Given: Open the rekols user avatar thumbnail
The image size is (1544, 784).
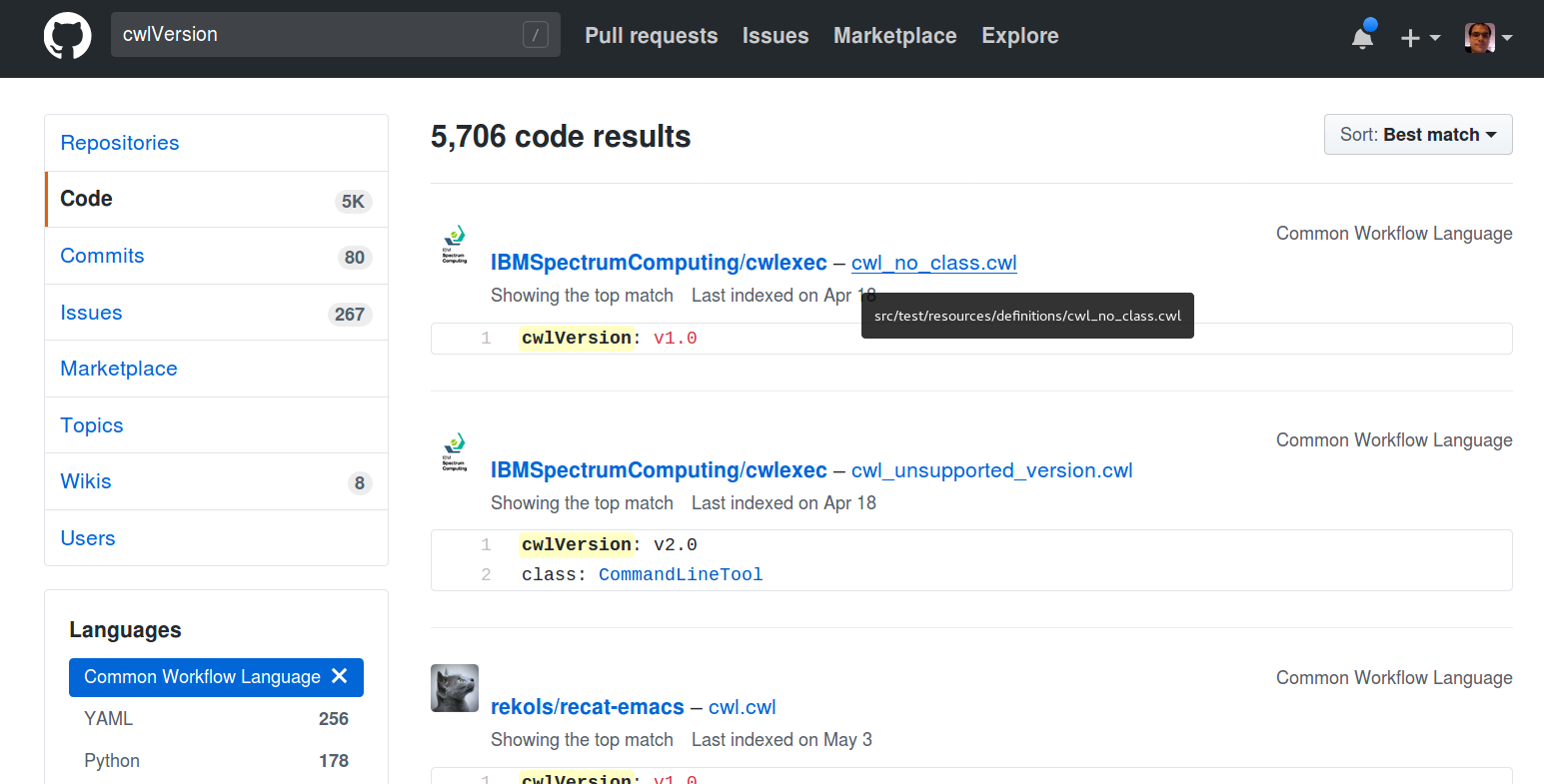Looking at the screenshot, I should (x=455, y=688).
